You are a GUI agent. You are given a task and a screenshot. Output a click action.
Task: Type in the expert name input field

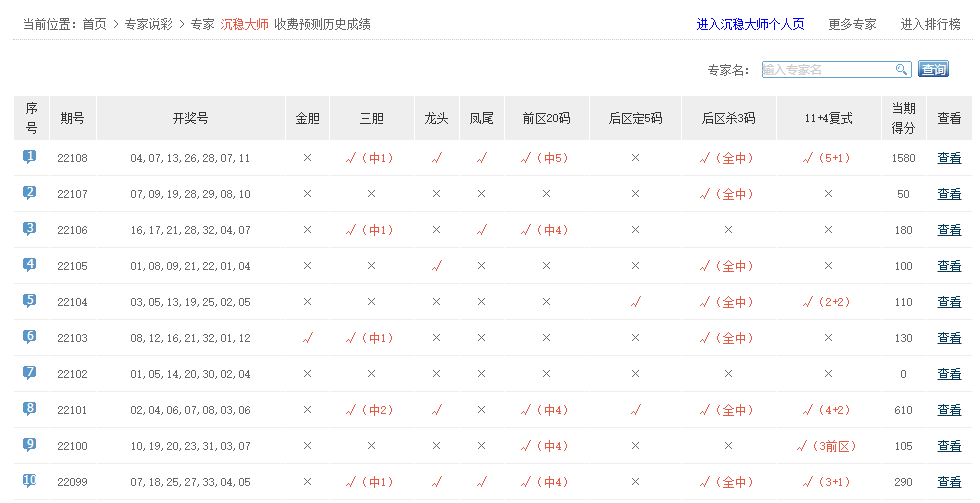[x=826, y=70]
